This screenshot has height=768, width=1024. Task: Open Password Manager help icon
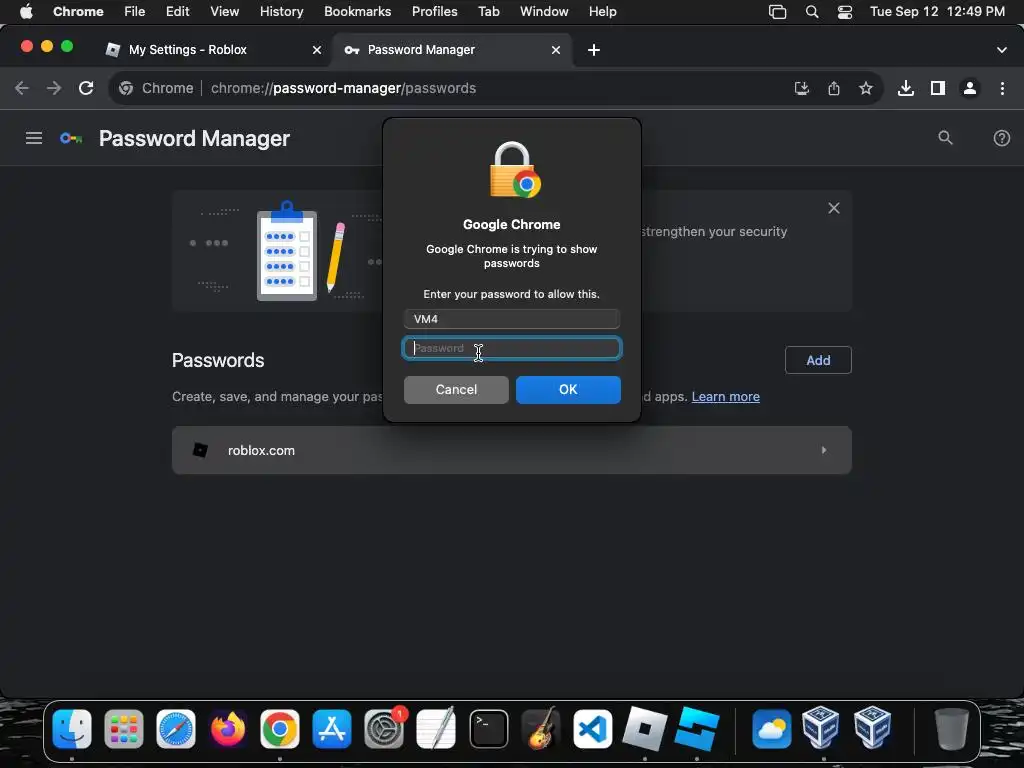click(1001, 138)
